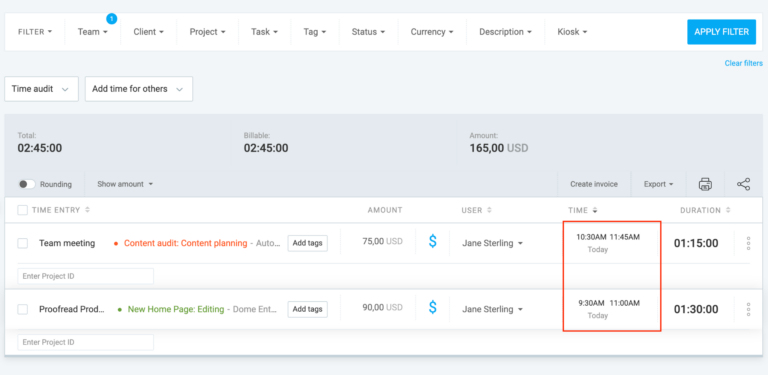Open the Export dropdown

click(658, 184)
